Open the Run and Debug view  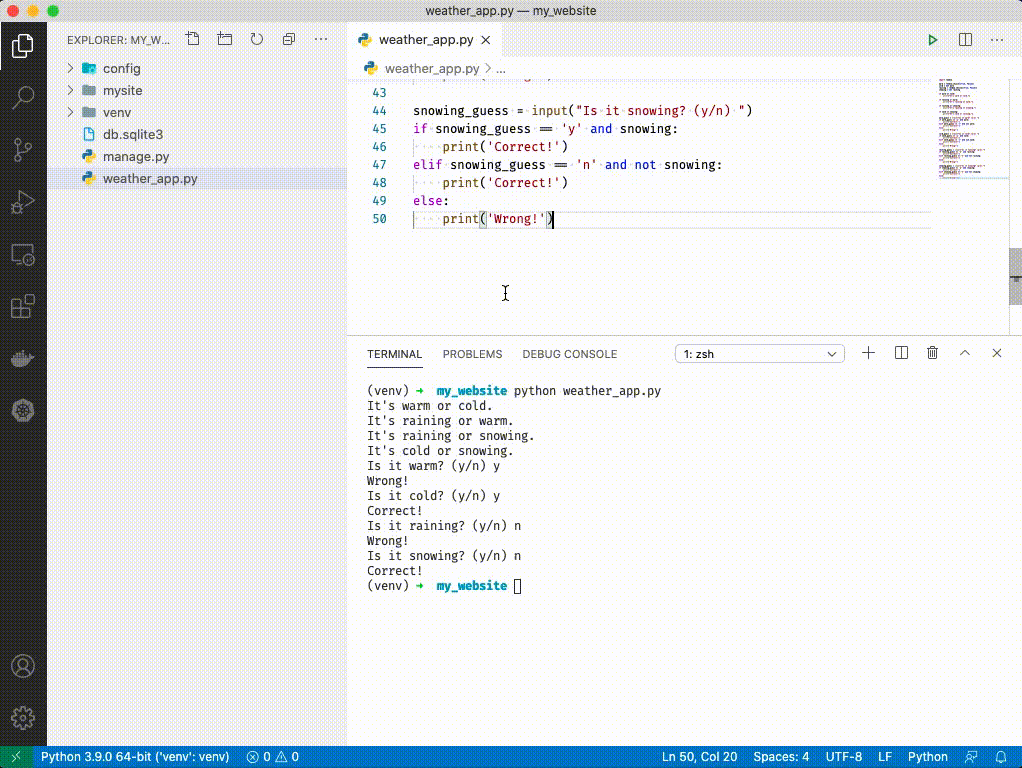click(22, 204)
